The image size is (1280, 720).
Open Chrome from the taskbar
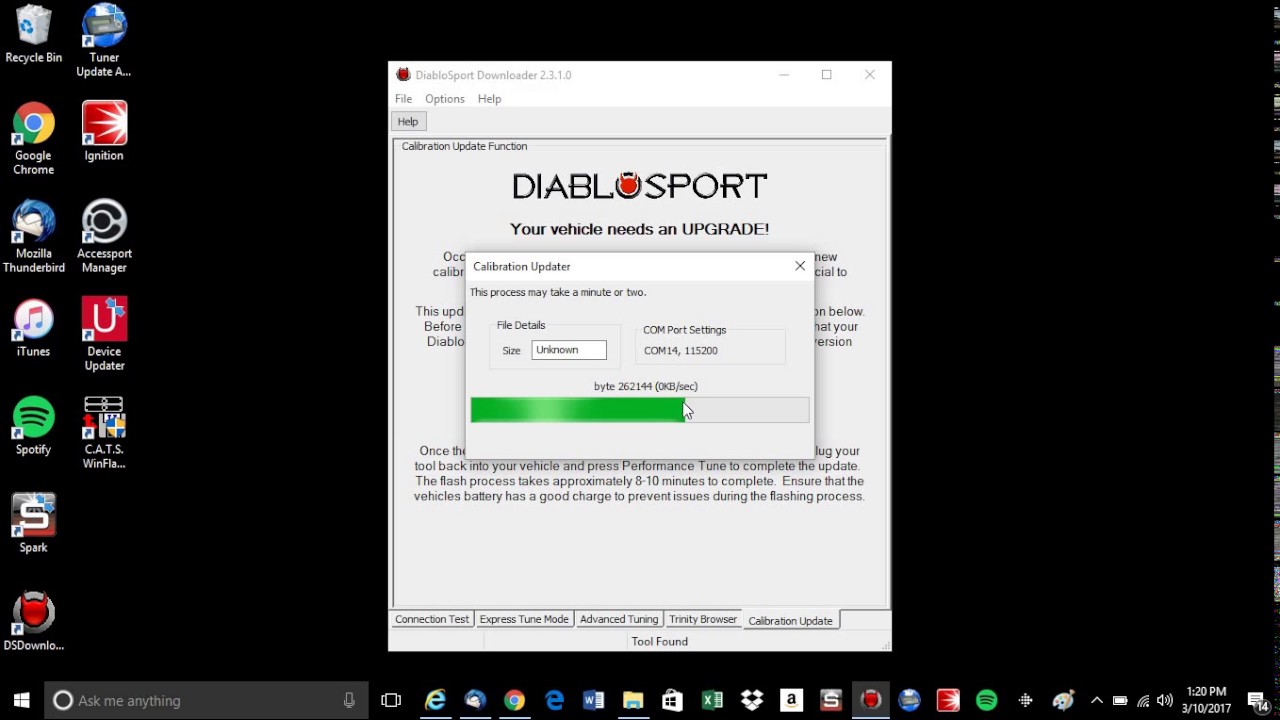(514, 700)
